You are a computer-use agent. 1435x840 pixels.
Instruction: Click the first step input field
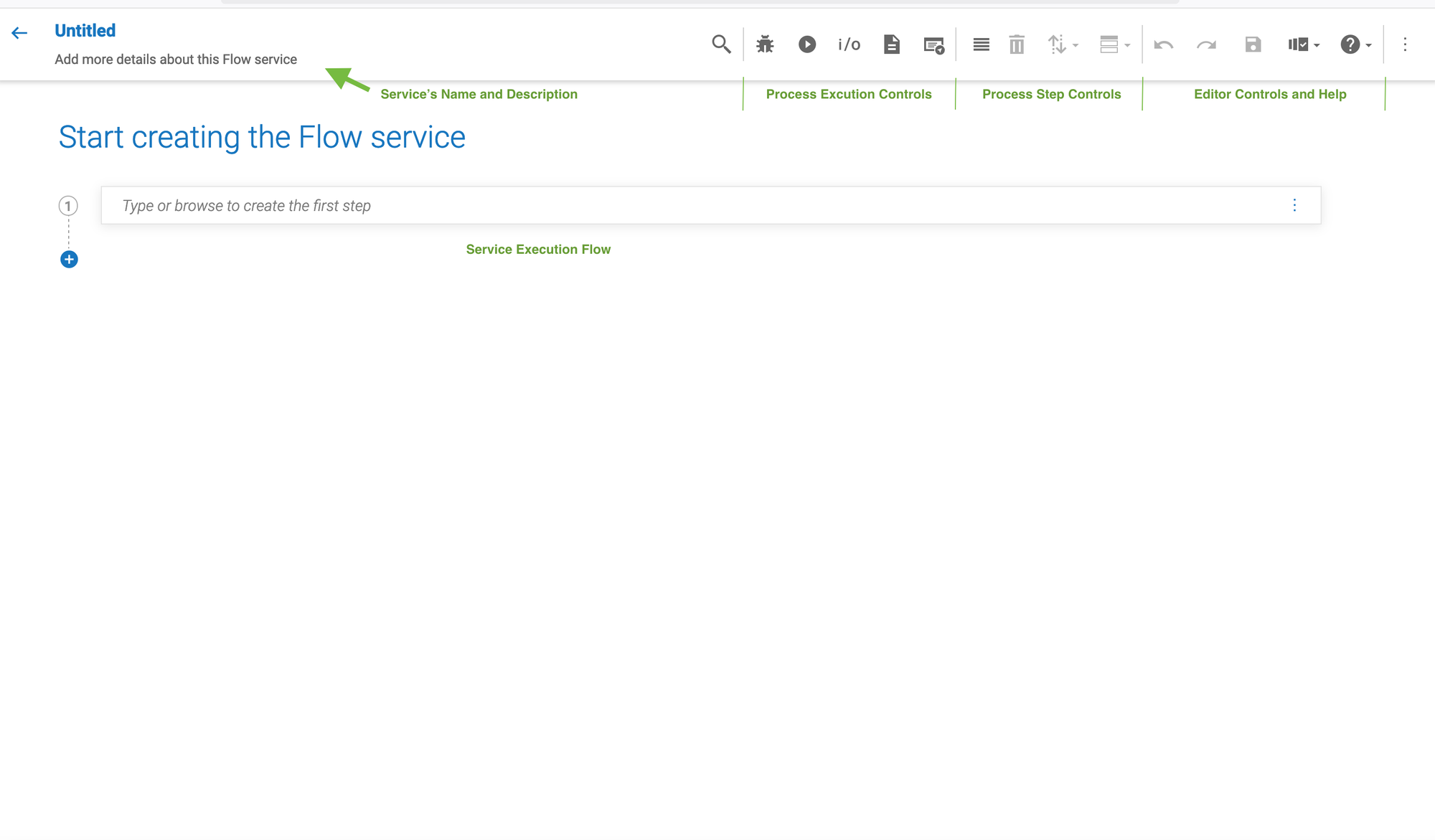tap(689, 206)
